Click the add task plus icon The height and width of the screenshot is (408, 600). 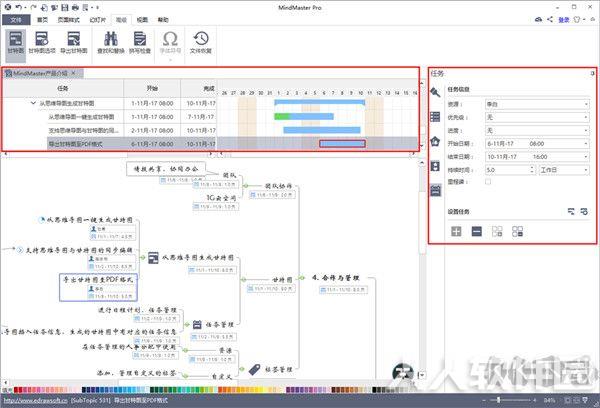[x=456, y=231]
